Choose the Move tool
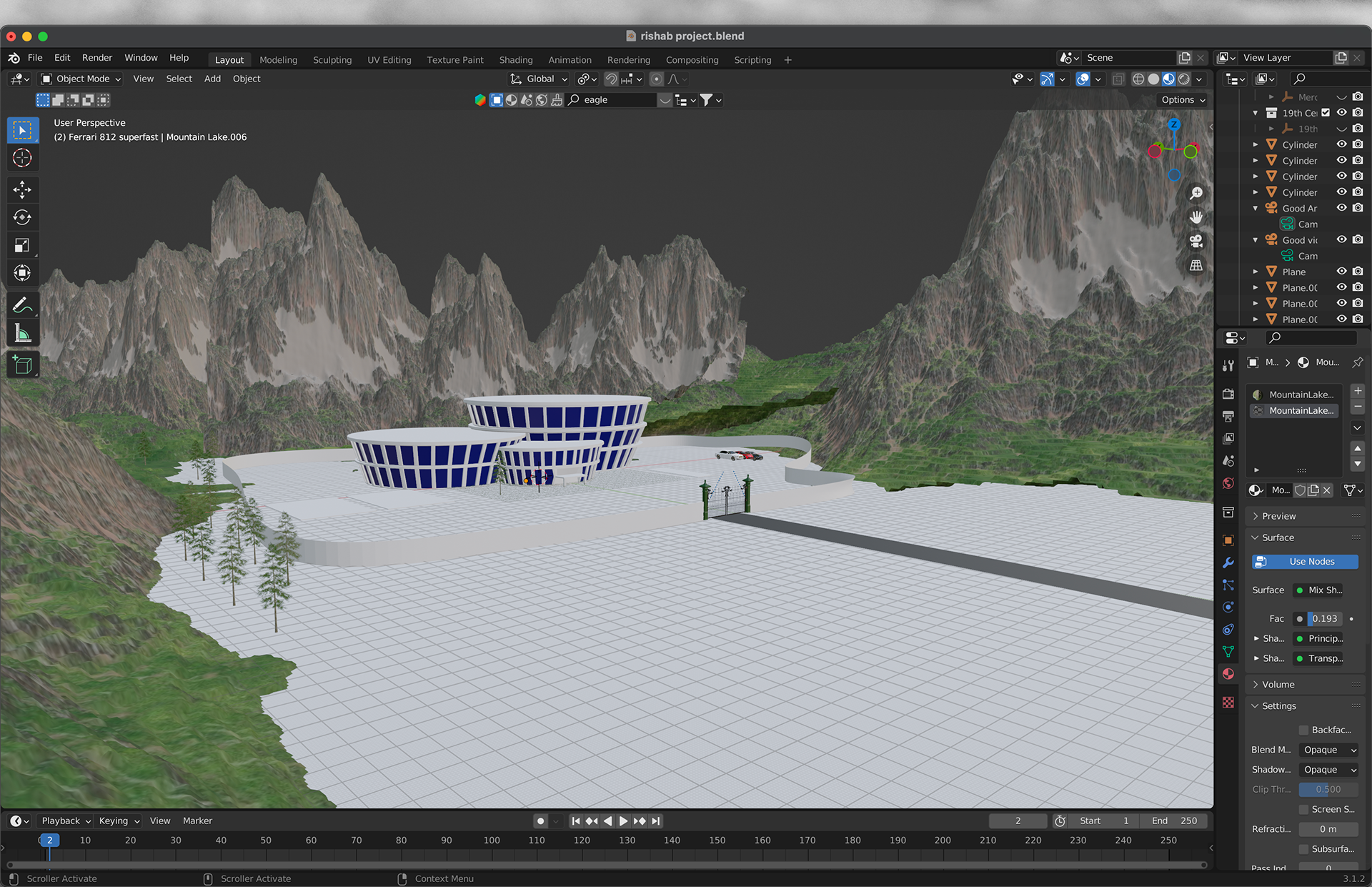Image resolution: width=1372 pixels, height=887 pixels. click(22, 189)
